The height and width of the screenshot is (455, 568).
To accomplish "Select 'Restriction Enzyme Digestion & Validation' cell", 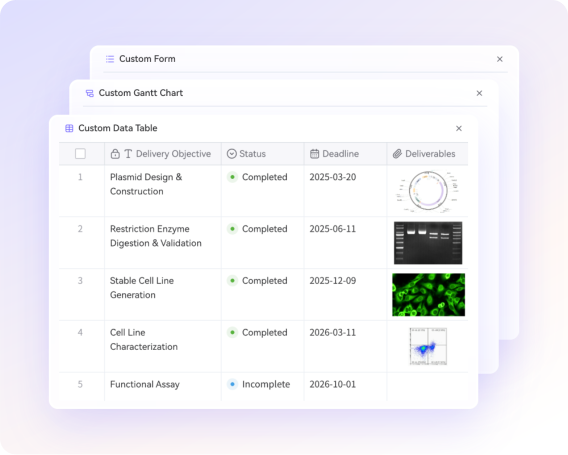I will [163, 243].
